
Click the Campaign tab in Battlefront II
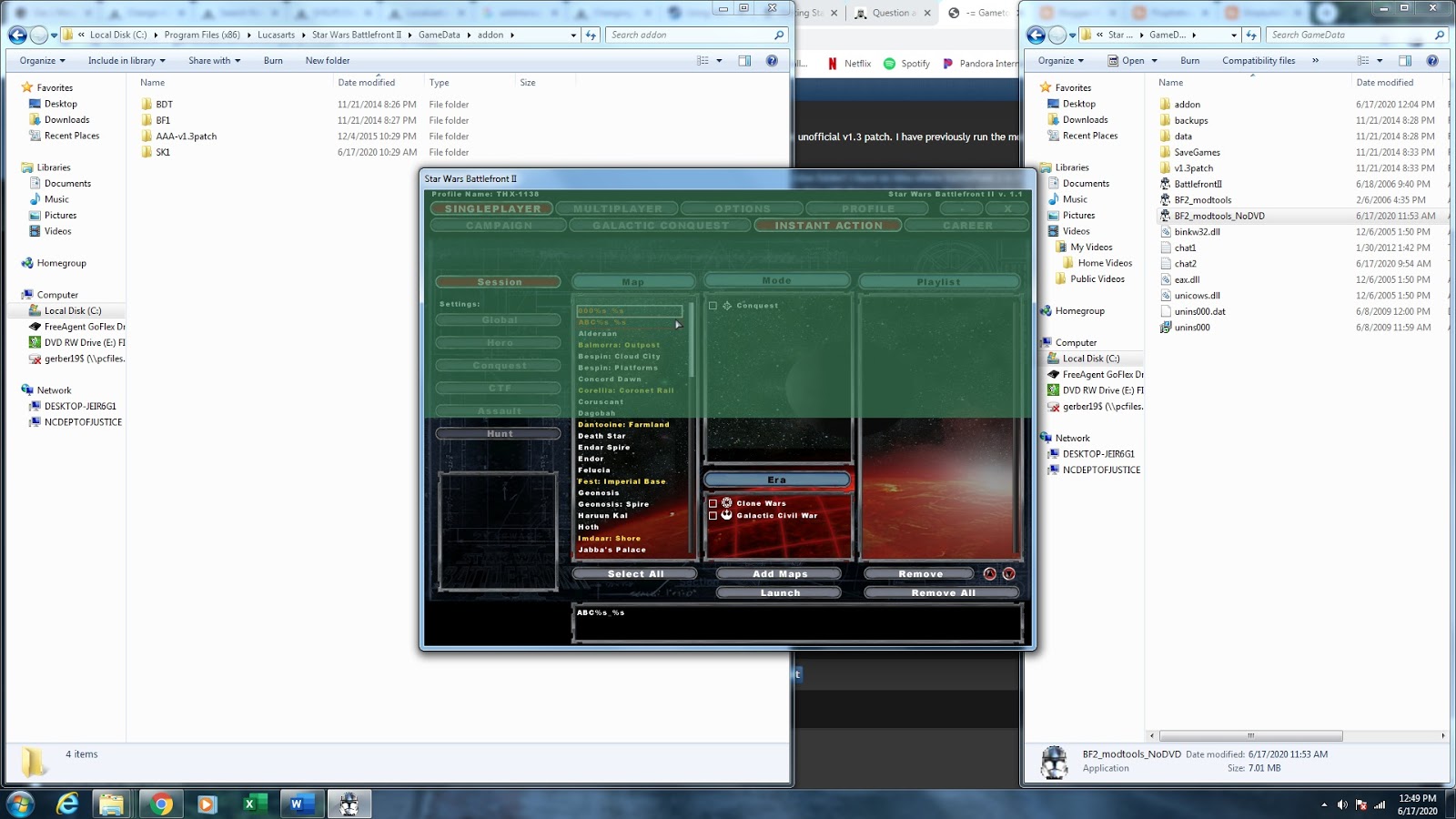coord(499,226)
